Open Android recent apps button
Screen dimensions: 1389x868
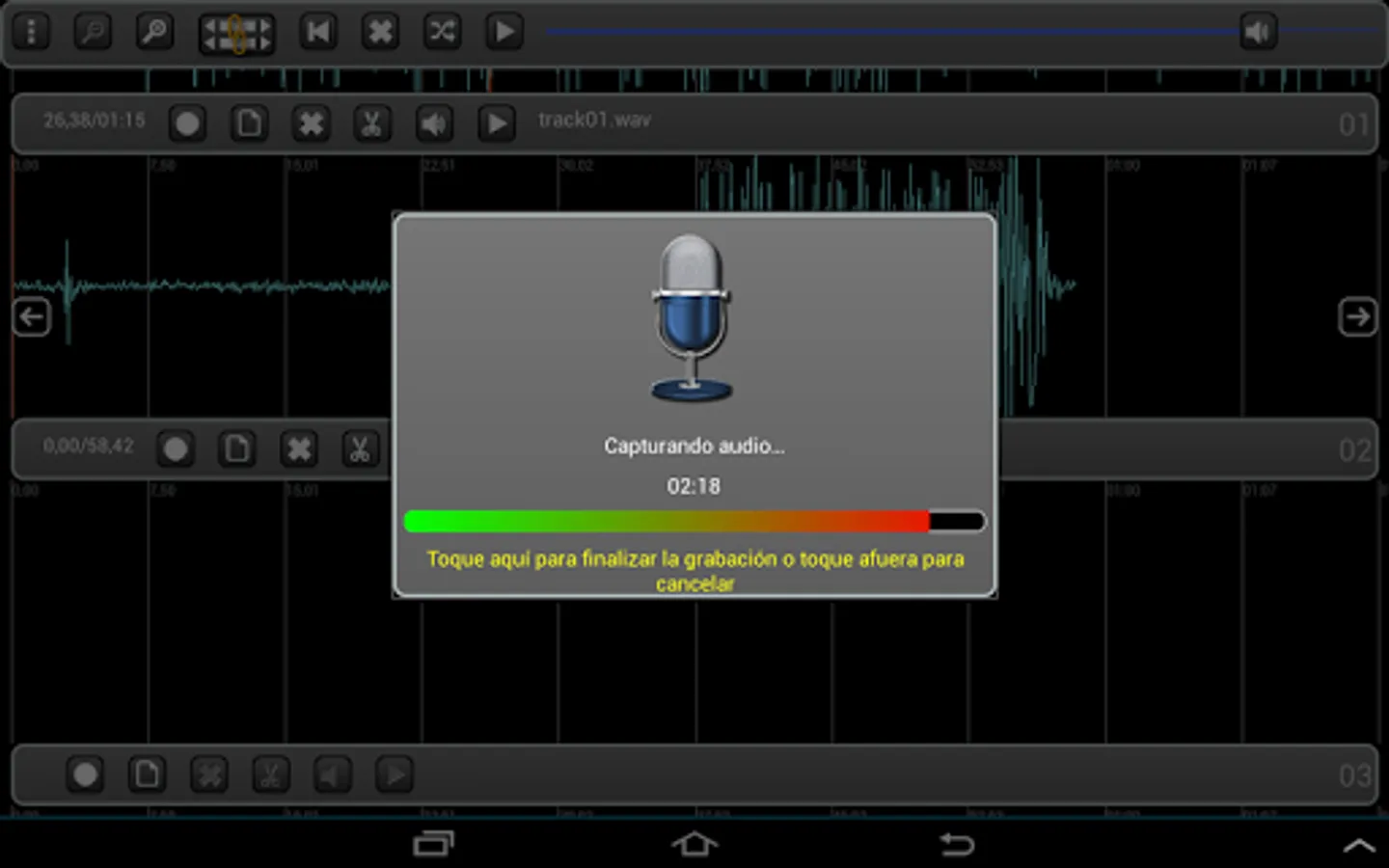(x=433, y=844)
